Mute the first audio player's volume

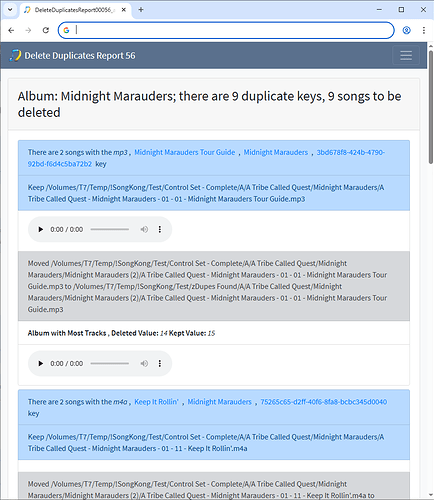click(144, 229)
